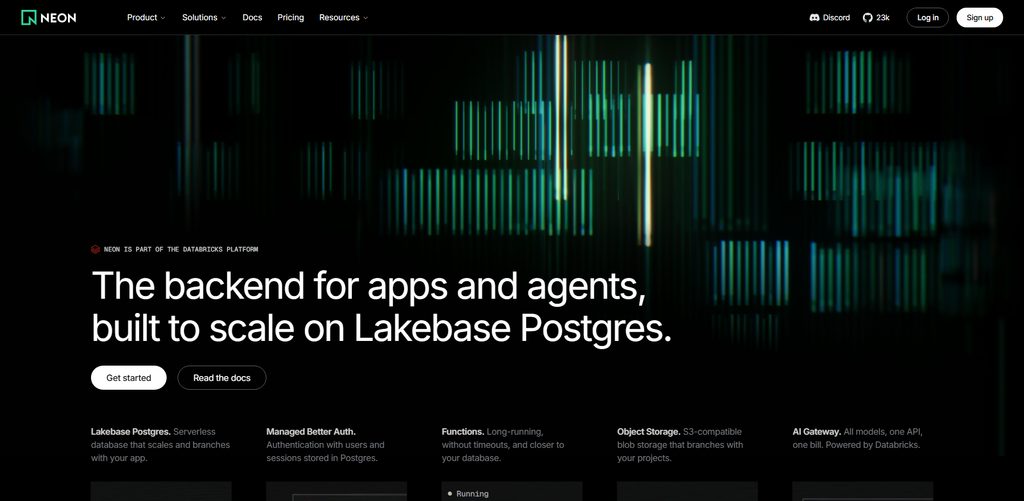Screen dimensions: 1024x501
Task: Click the 'Object Storage.' feature heading
Action: coord(649,432)
